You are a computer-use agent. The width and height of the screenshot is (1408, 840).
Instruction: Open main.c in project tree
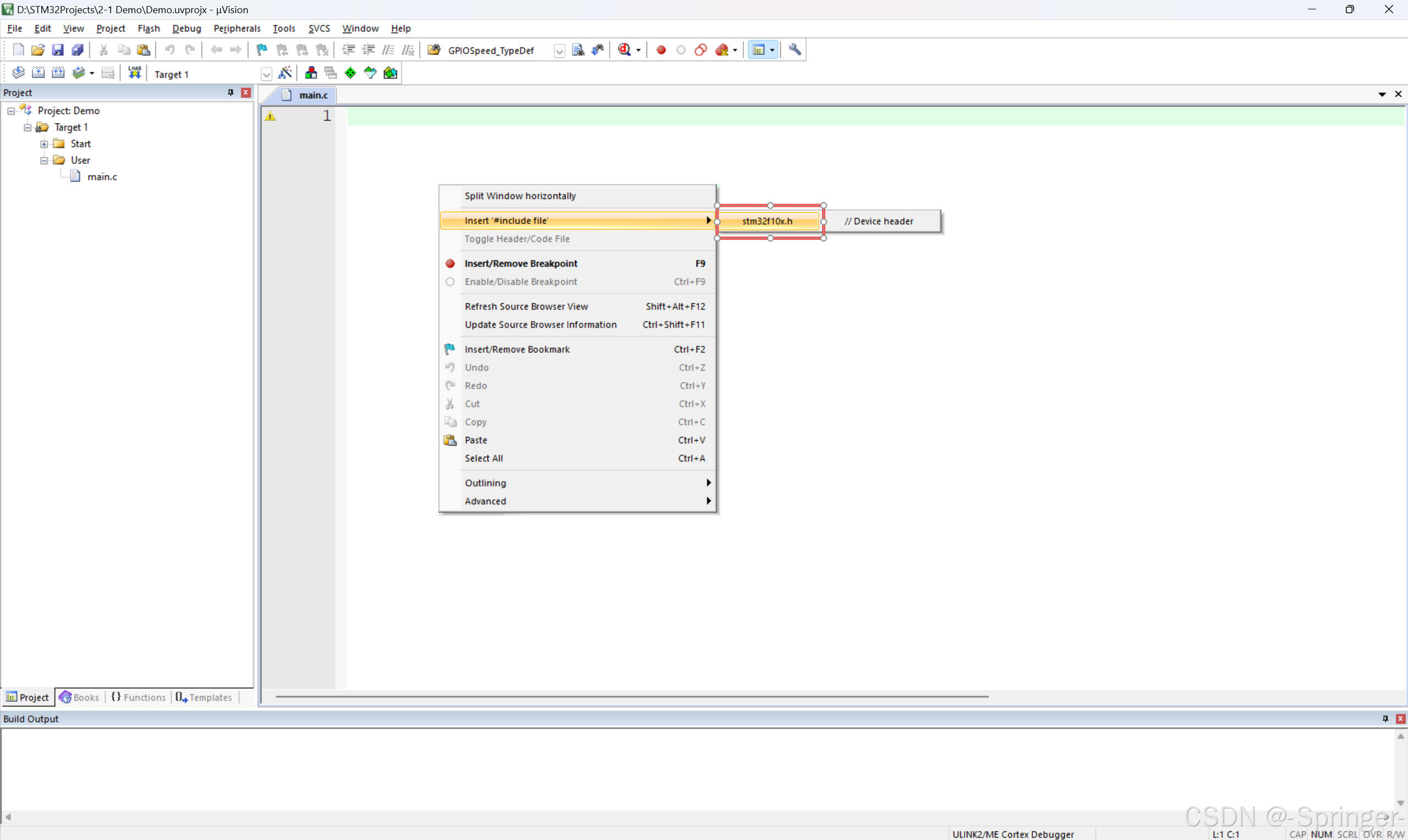pos(102,177)
